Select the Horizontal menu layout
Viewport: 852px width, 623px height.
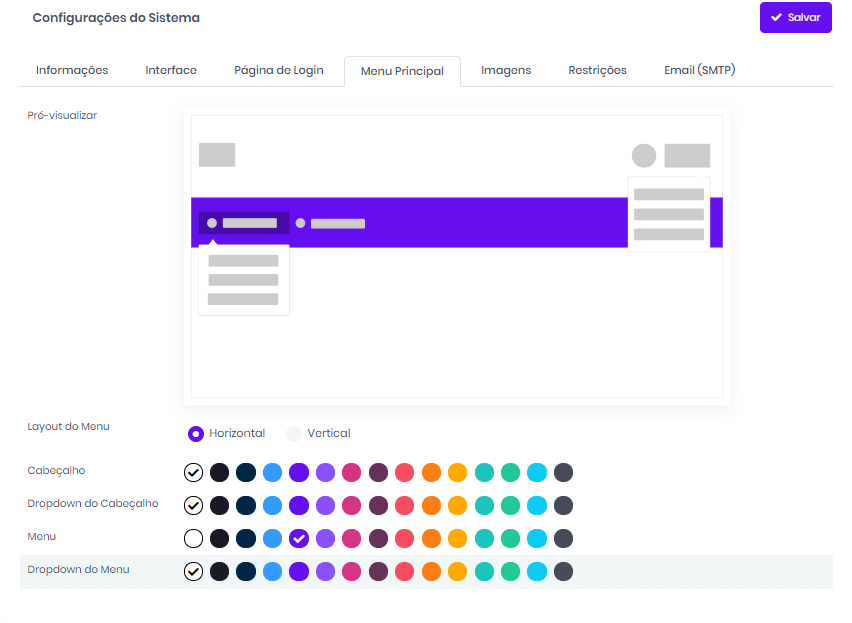point(196,434)
